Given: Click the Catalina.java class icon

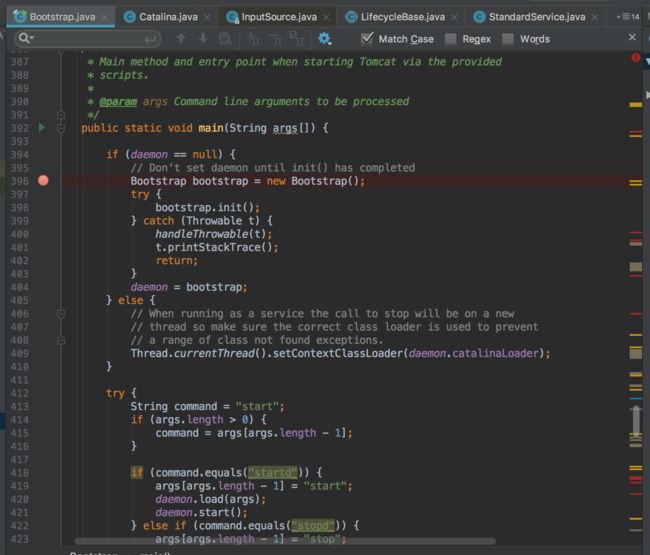Looking at the screenshot, I should [130, 17].
